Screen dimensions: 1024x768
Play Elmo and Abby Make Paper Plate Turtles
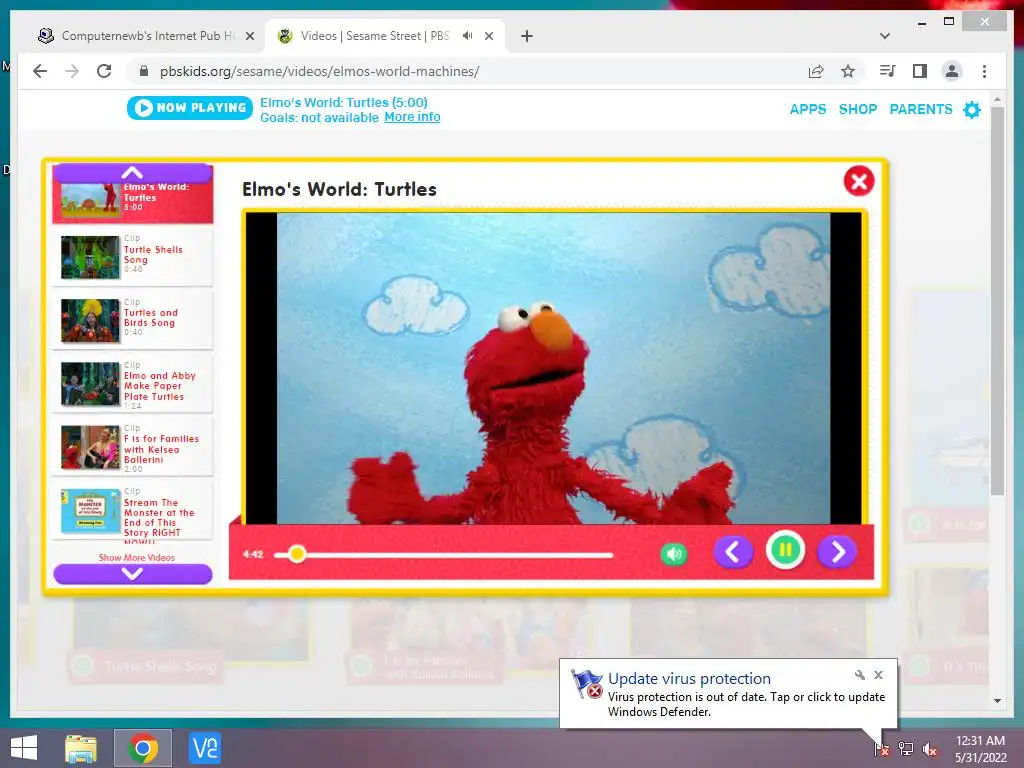click(133, 383)
